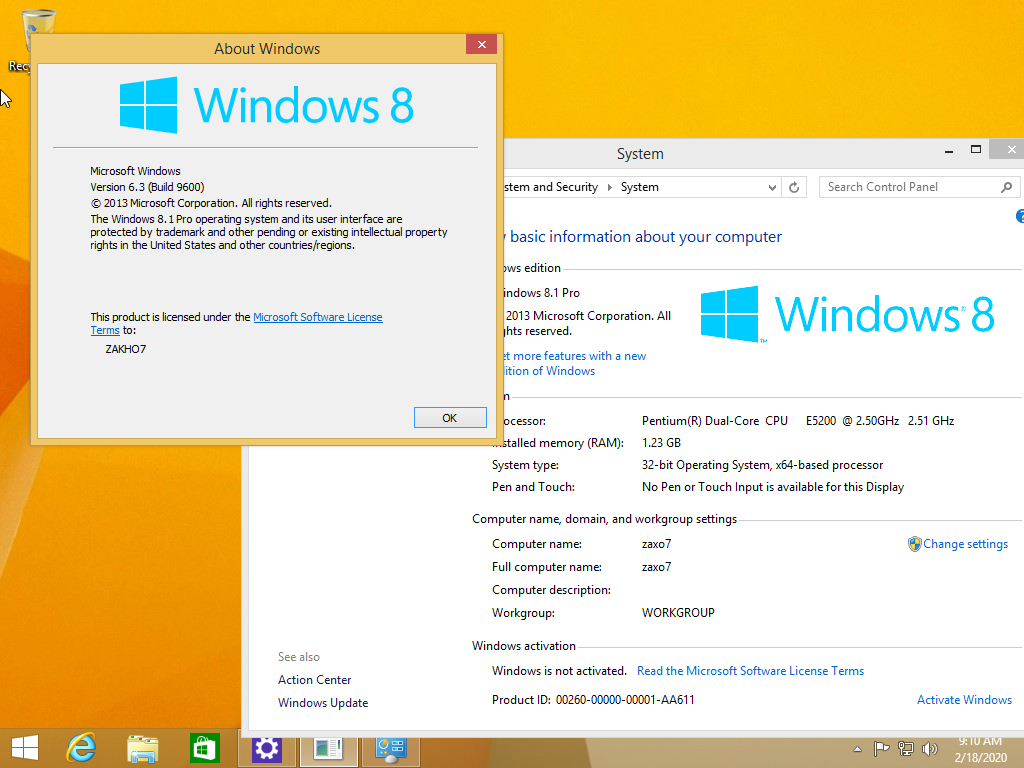
Task: Expand the address bar history dropdown
Action: (x=772, y=187)
